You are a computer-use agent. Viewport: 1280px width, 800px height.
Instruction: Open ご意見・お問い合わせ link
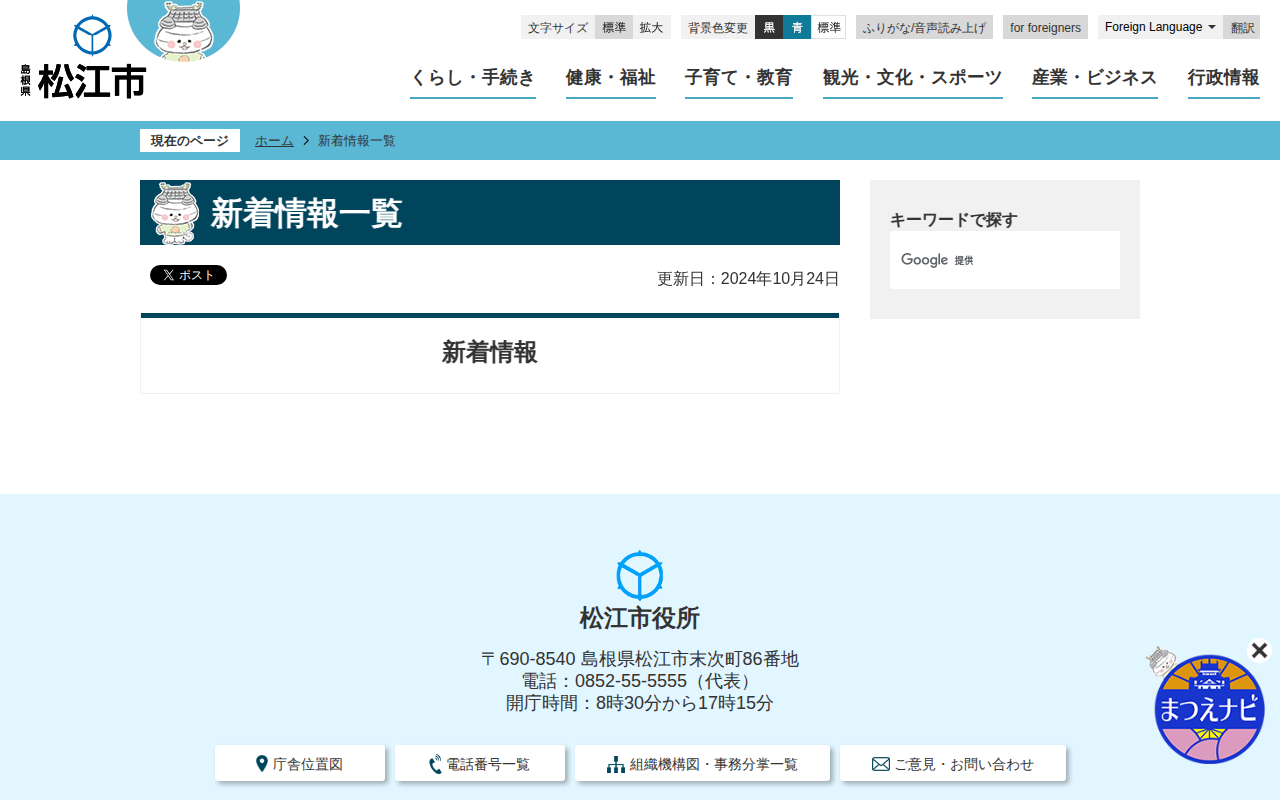coord(953,764)
